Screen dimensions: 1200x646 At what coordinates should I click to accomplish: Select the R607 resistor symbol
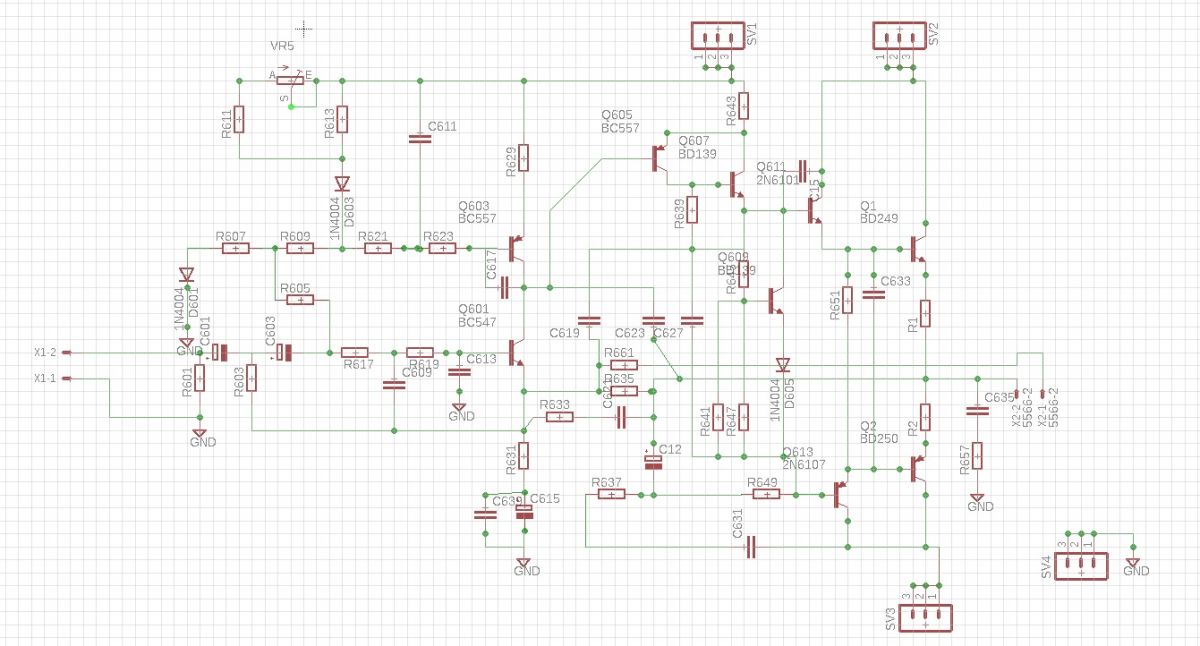[234, 248]
